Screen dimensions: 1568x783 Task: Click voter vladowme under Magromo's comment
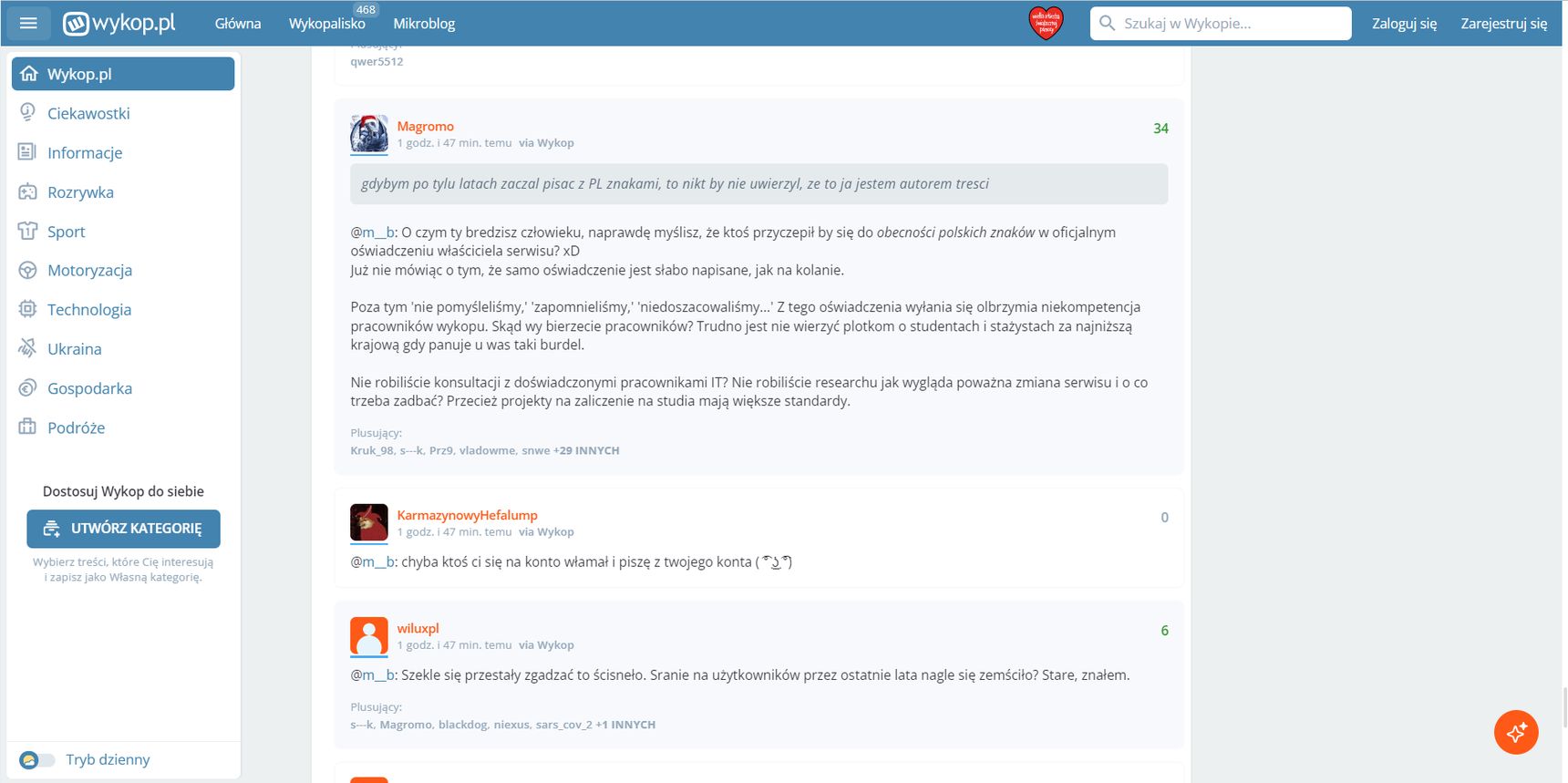(x=487, y=450)
